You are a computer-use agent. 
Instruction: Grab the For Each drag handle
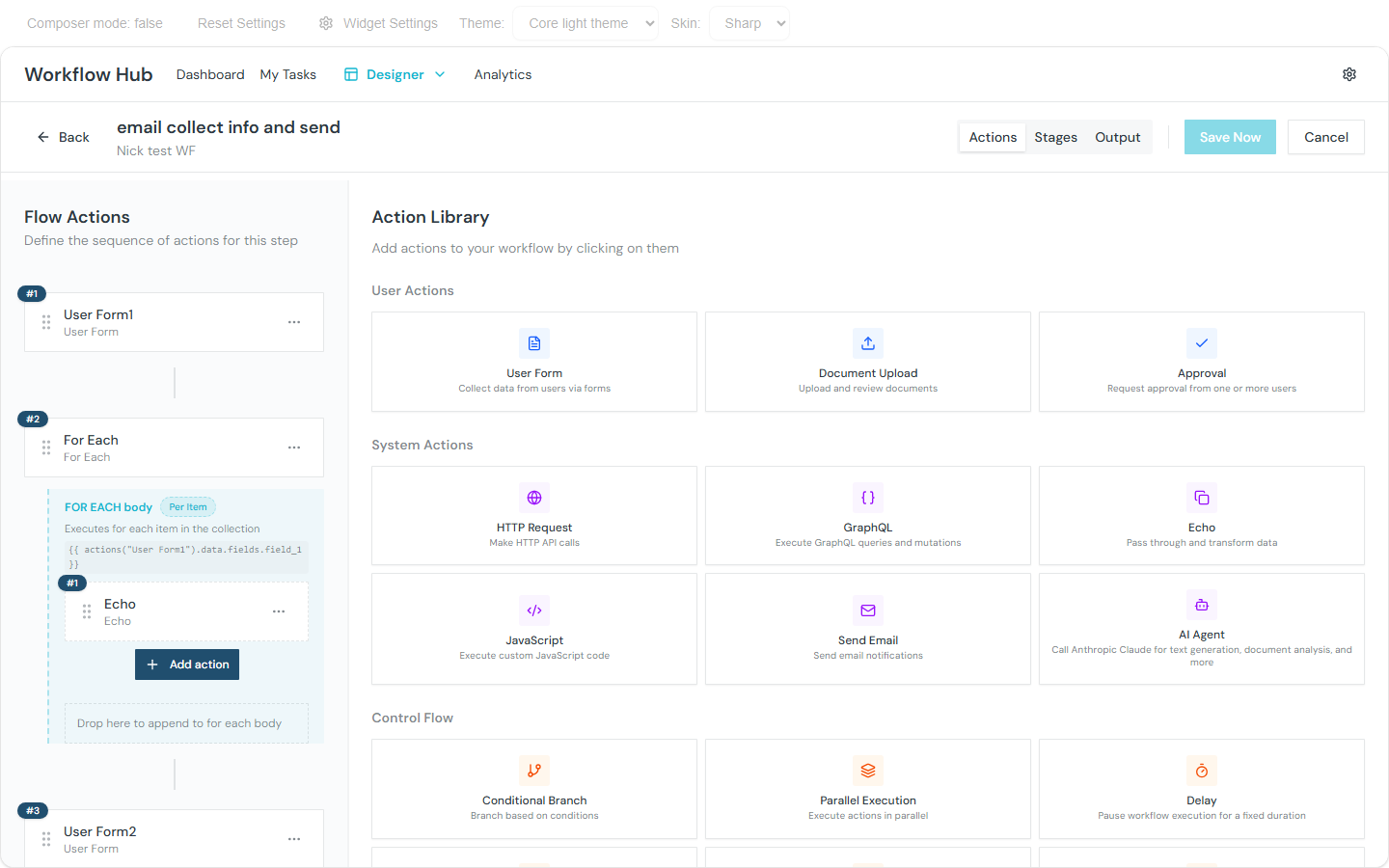point(46,448)
